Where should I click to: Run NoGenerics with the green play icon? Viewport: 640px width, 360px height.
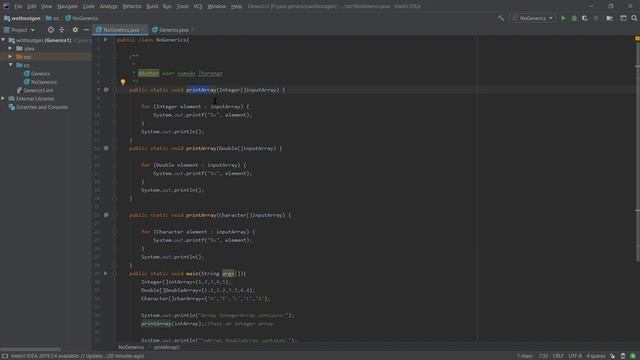(x=563, y=18)
